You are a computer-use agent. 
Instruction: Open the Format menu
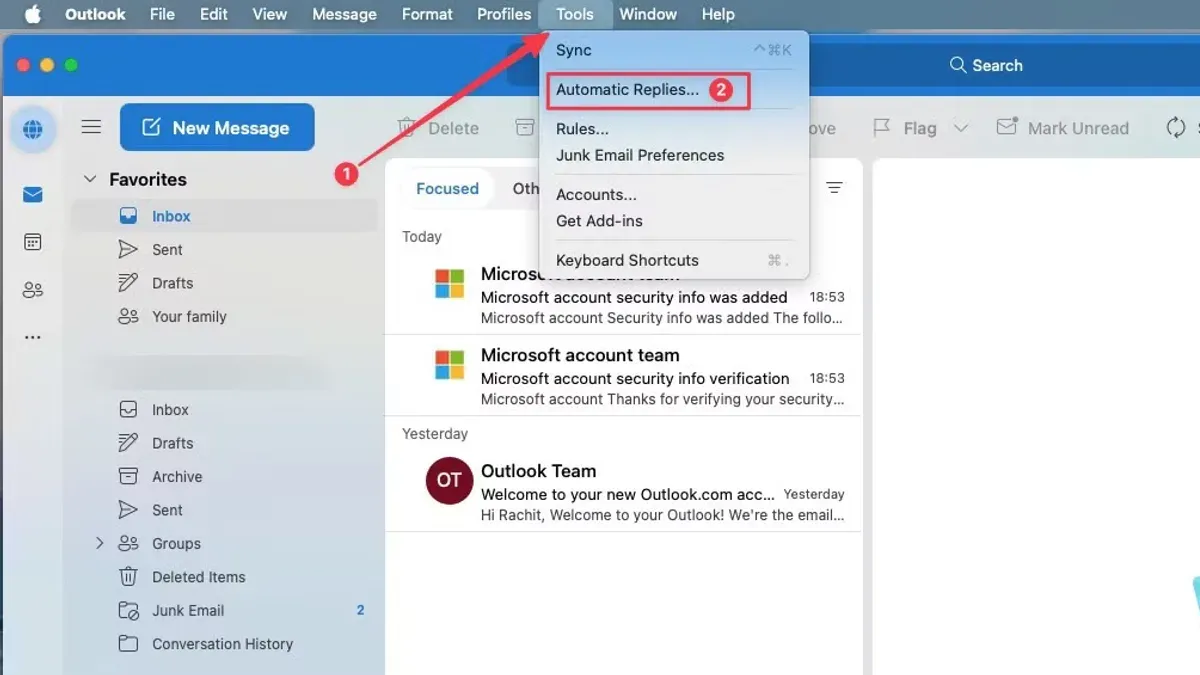click(427, 14)
